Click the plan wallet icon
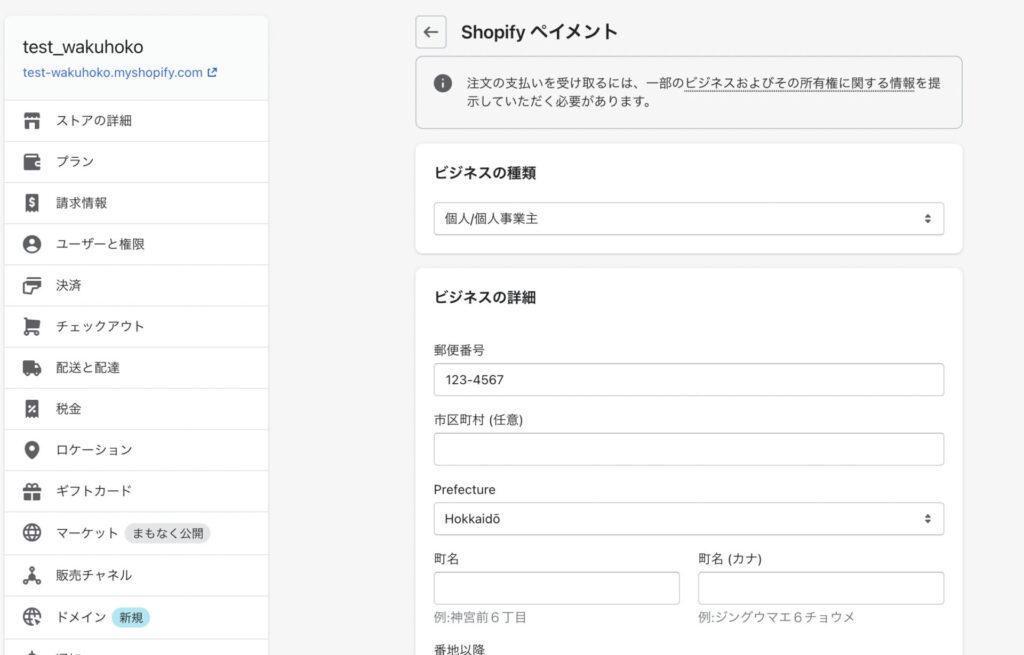The image size is (1024, 655). tap(32, 162)
